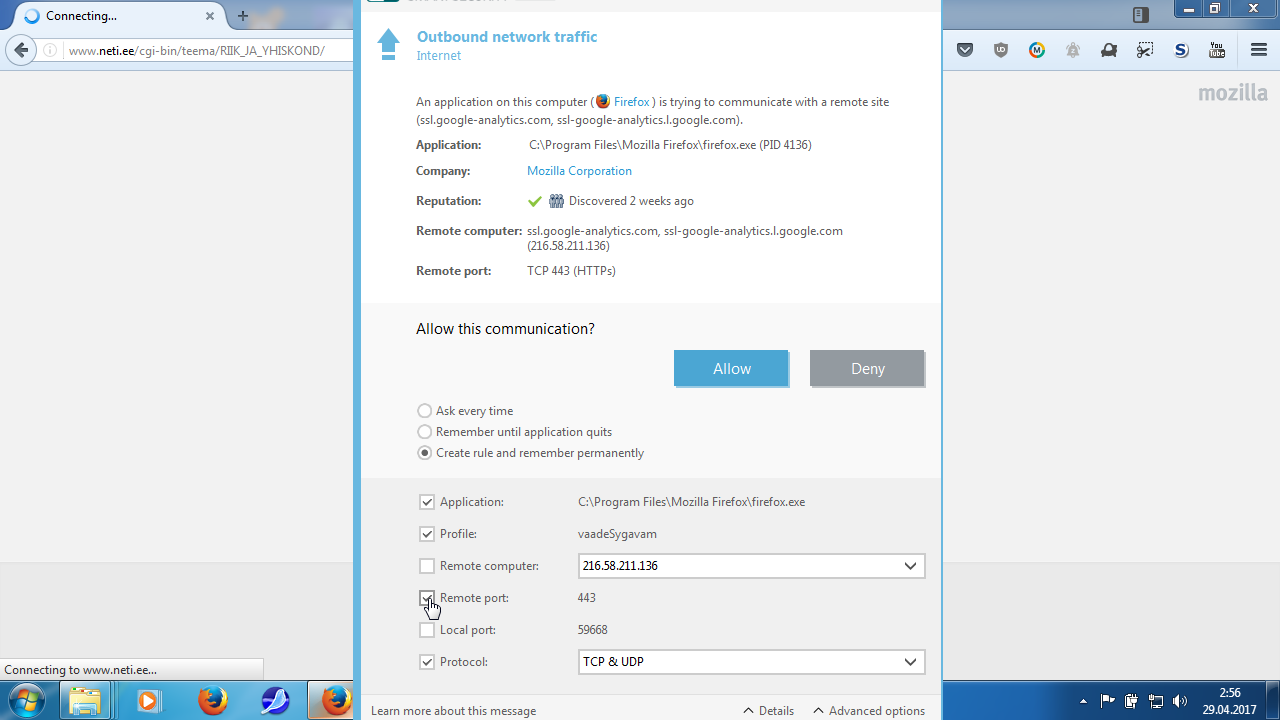
Task: Click the Firefox application link in description
Action: click(632, 102)
